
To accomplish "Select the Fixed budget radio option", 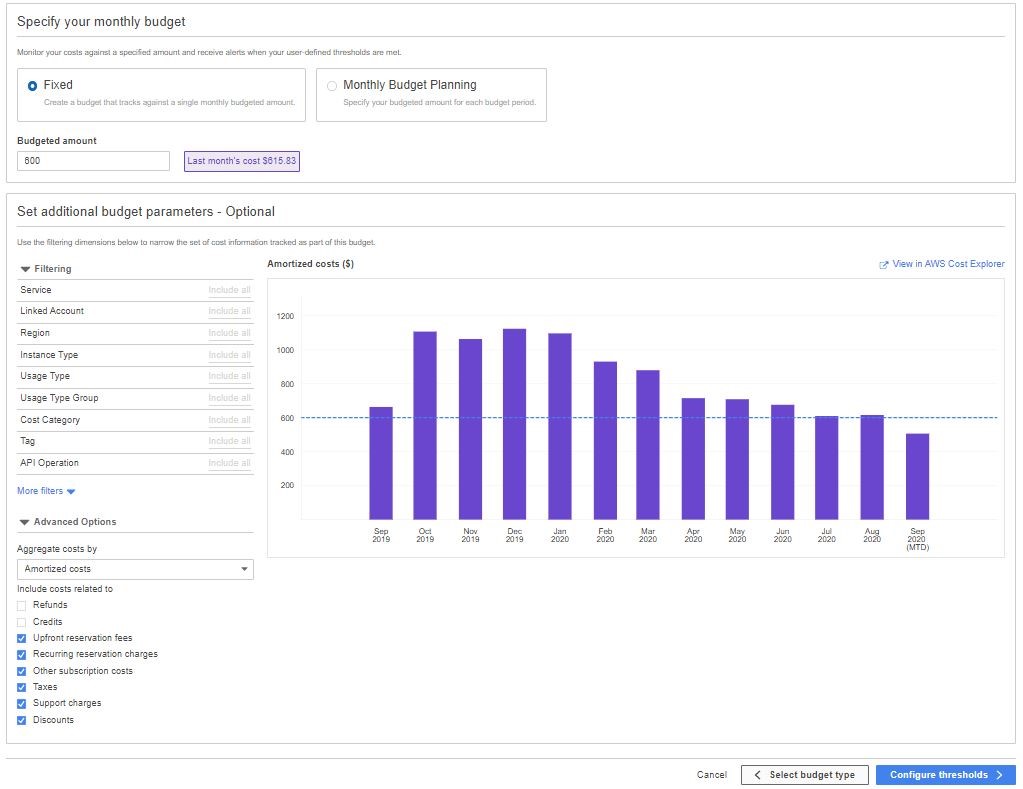I will click(32, 86).
